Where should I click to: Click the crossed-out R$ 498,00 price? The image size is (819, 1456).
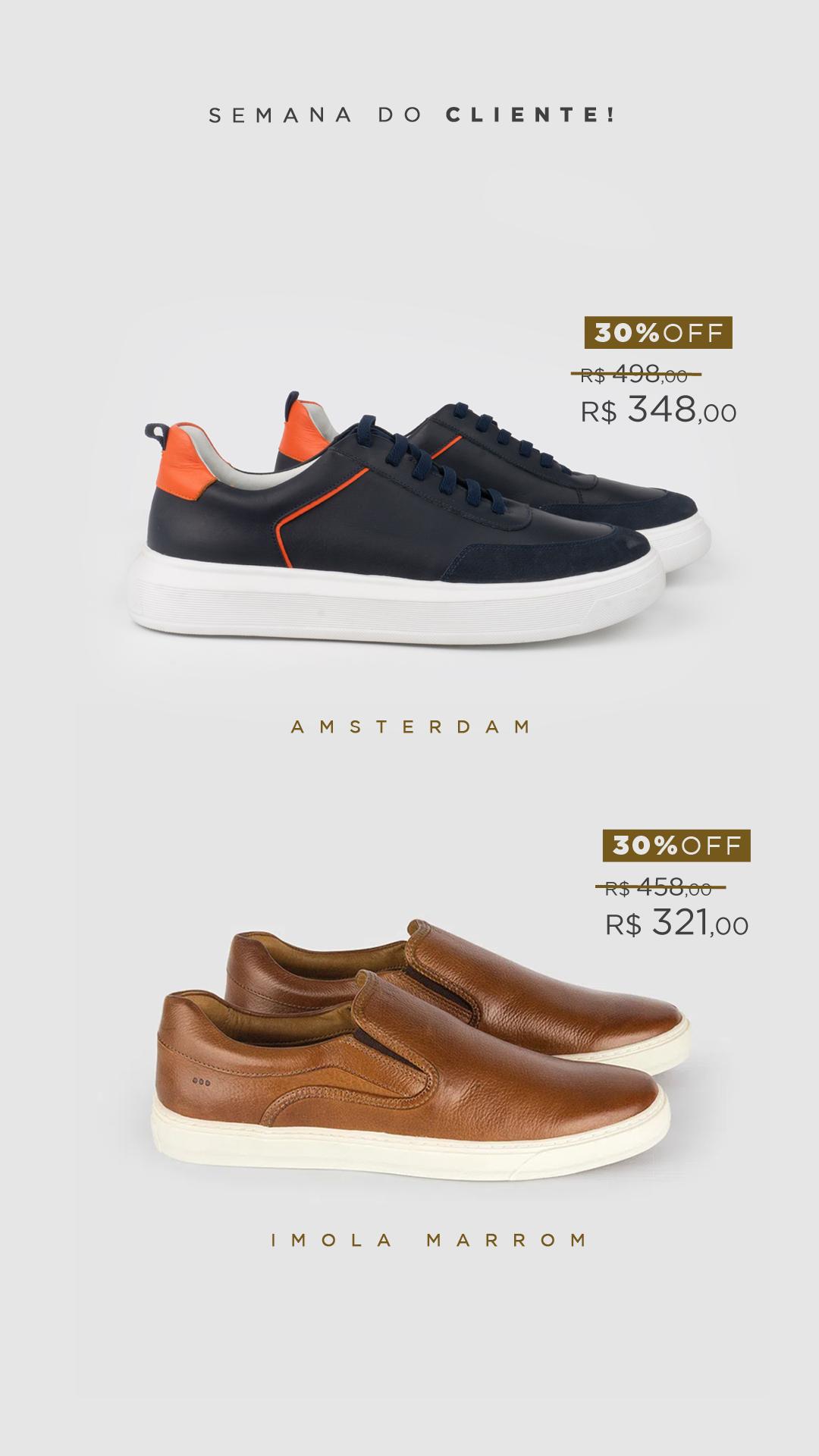(x=635, y=374)
